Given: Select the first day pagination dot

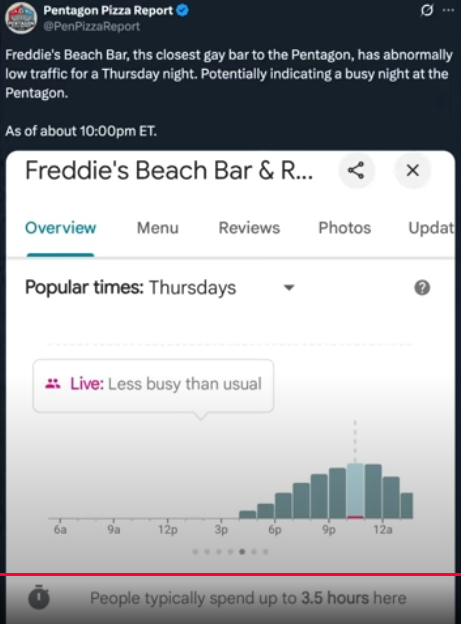Looking at the screenshot, I should 195,552.
